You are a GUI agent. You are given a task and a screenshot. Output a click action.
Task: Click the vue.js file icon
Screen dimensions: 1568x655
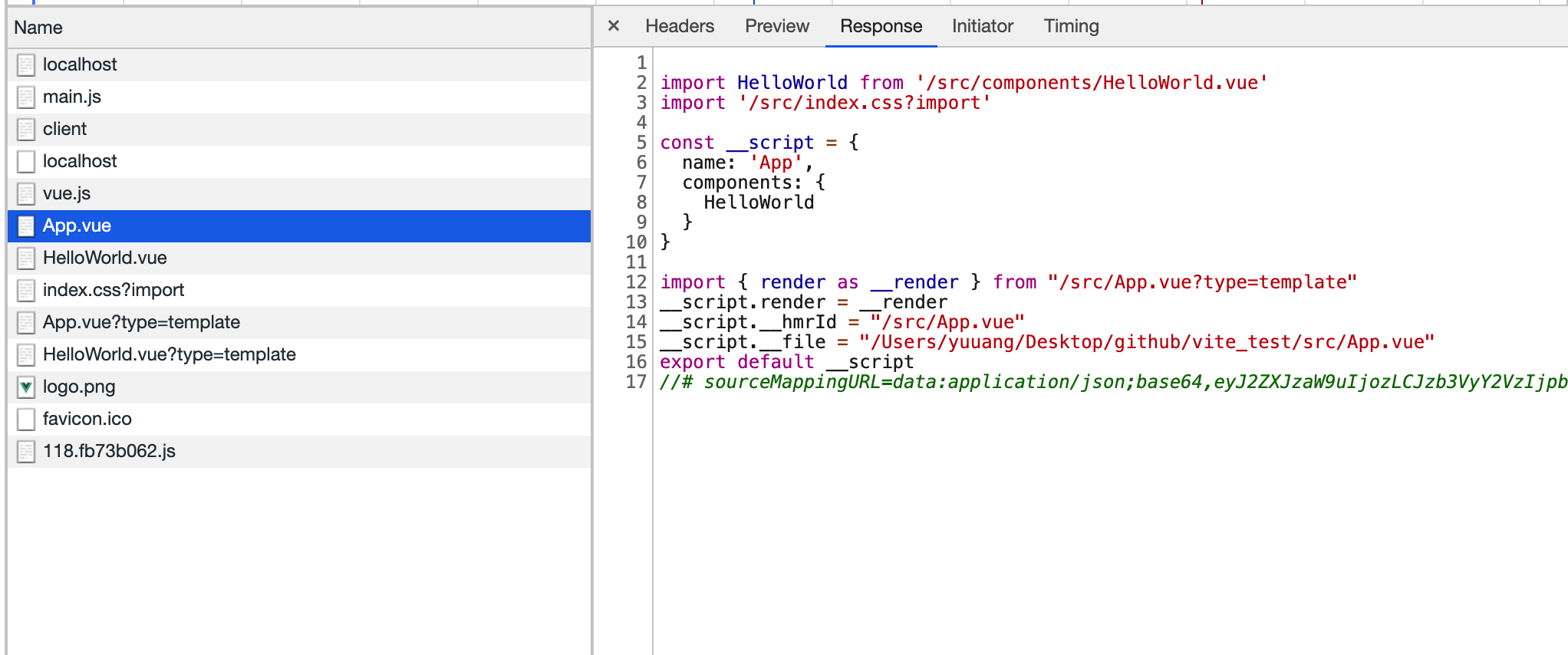coord(26,194)
